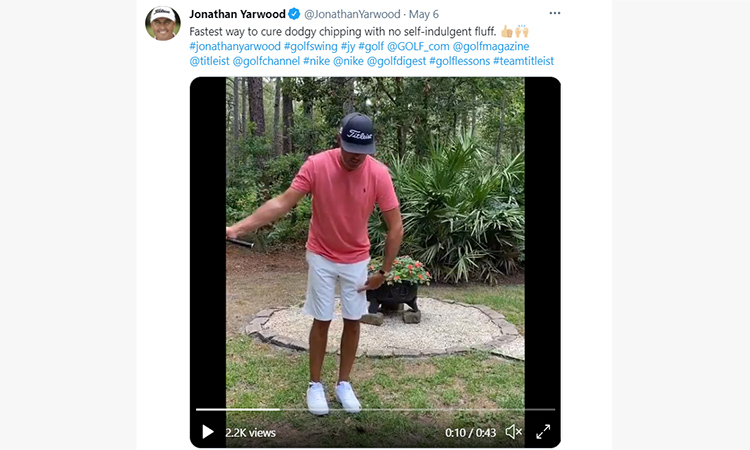The width and height of the screenshot is (750, 450).
Task: Open the tweet's three-dot more menu
Action: pos(554,13)
